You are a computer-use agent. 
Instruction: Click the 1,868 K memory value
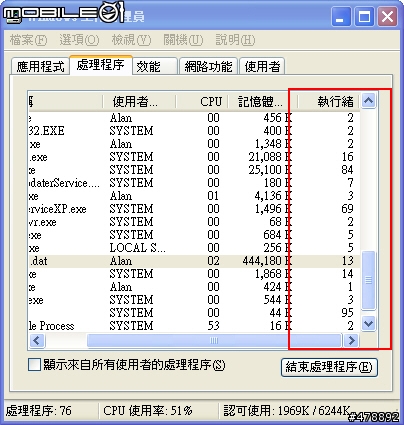[x=273, y=274]
